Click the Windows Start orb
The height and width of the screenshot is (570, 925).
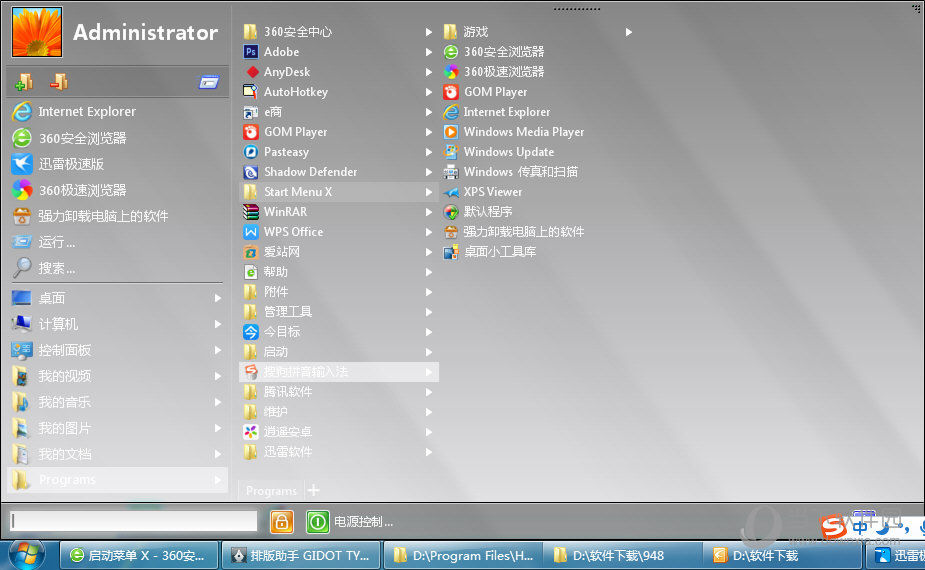(x=27, y=555)
